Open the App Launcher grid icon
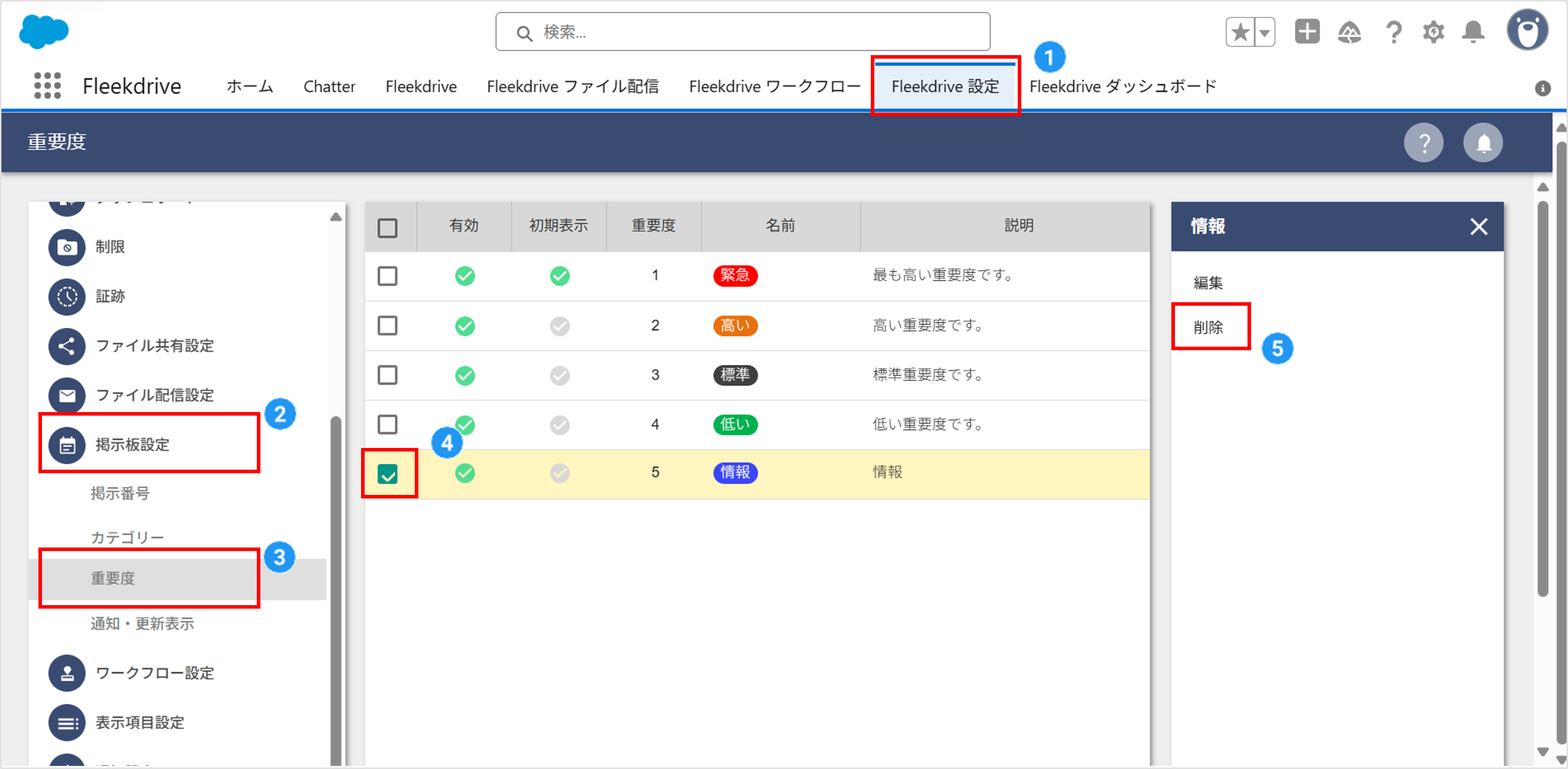Image resolution: width=1568 pixels, height=769 pixels. tap(47, 86)
